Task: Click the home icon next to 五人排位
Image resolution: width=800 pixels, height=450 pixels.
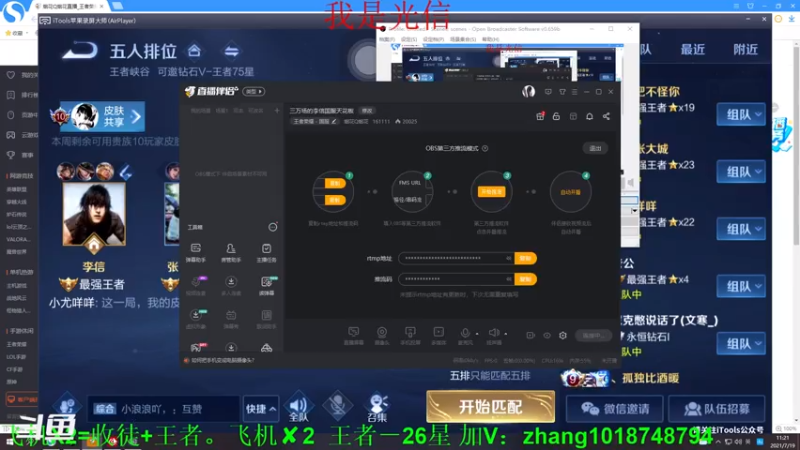Action: pos(194,51)
